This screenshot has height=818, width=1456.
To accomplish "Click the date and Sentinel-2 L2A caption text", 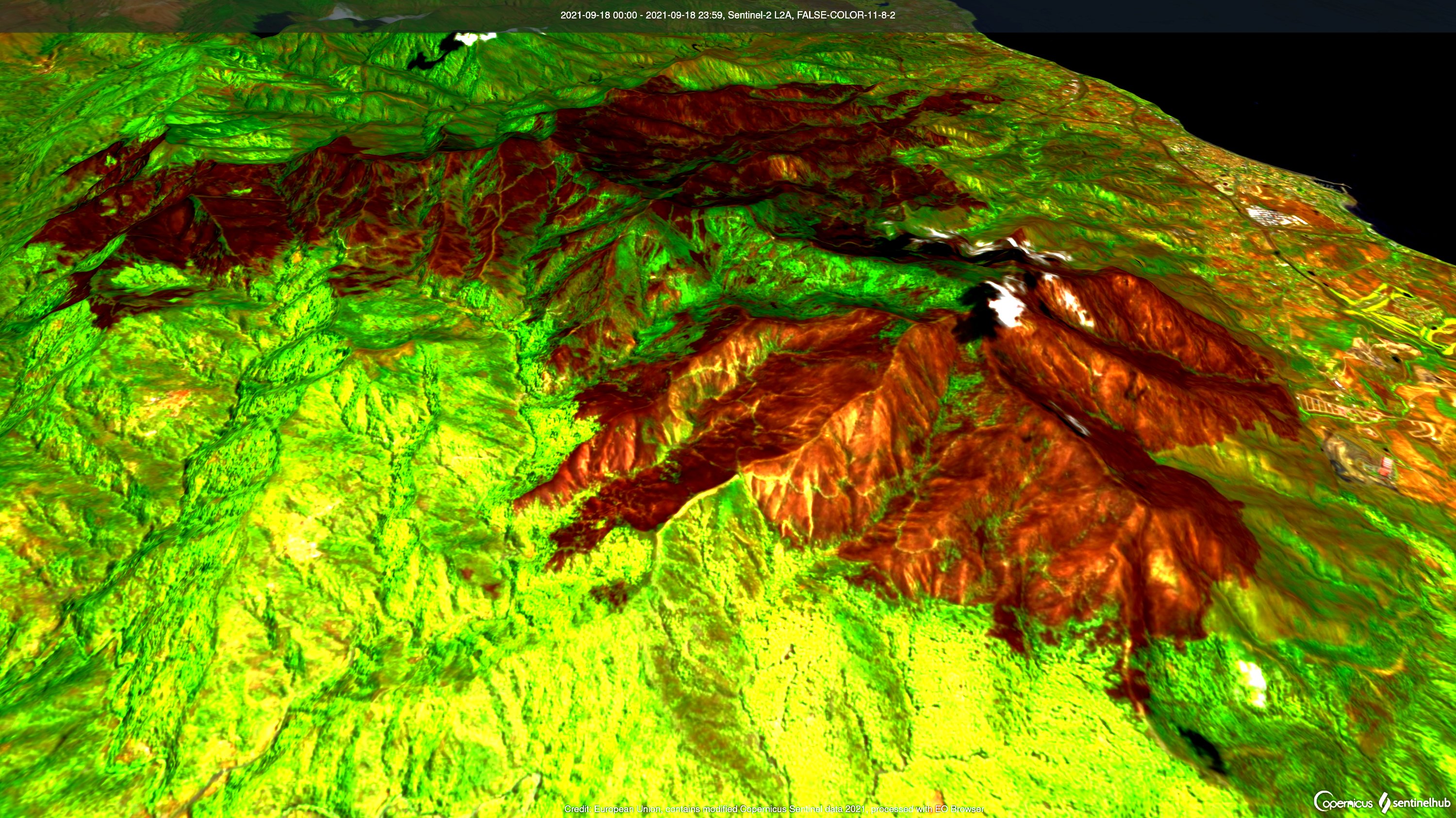I will (728, 15).
